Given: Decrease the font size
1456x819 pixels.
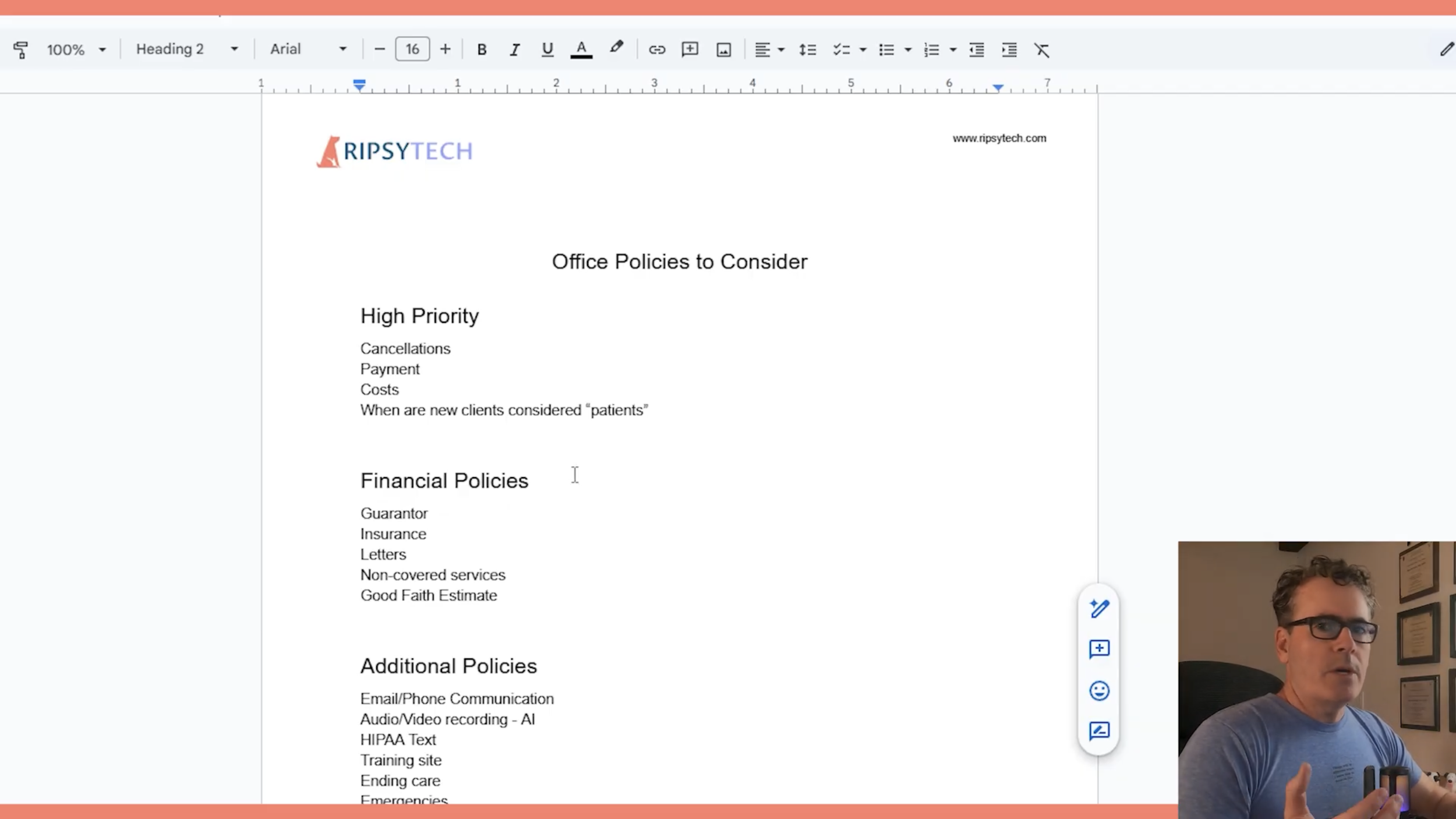Looking at the screenshot, I should point(379,50).
